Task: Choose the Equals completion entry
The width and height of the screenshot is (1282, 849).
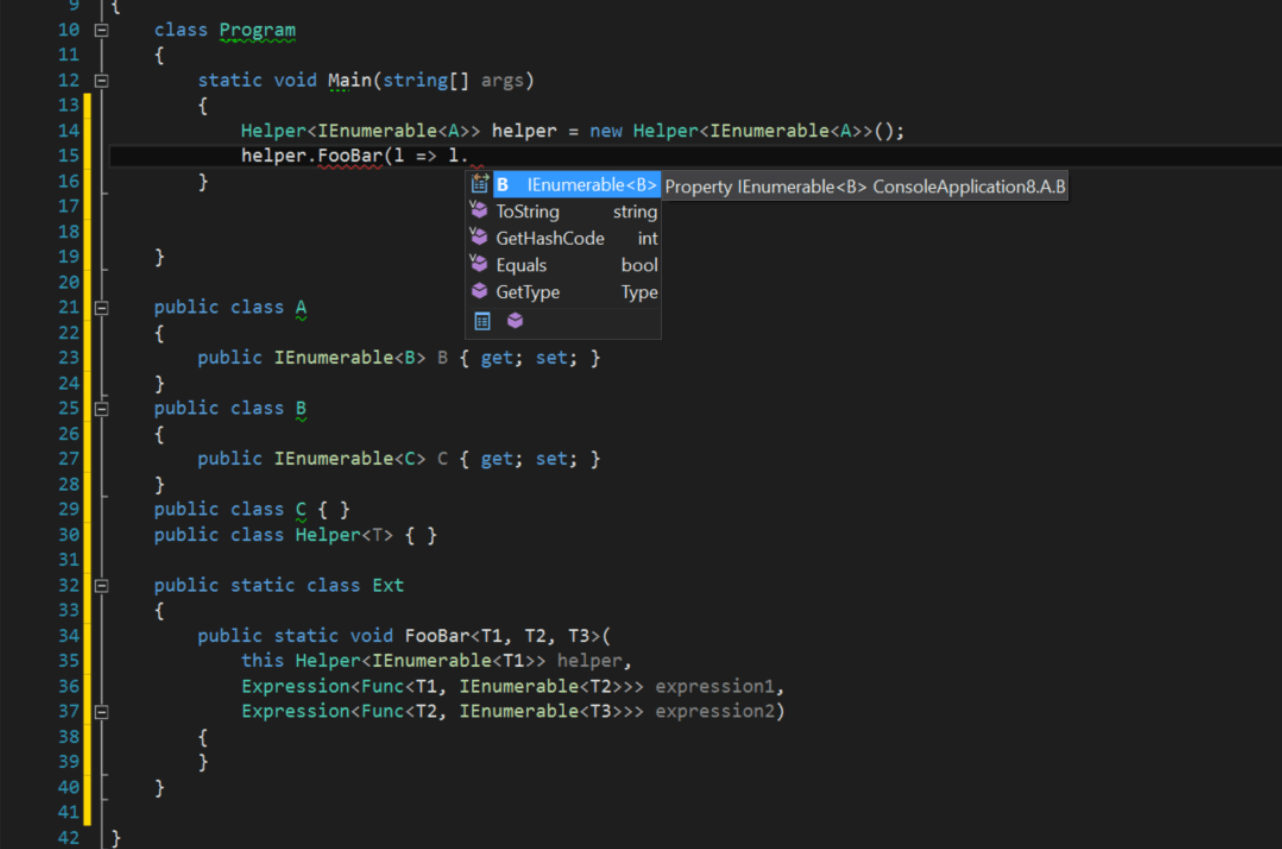Action: [521, 265]
